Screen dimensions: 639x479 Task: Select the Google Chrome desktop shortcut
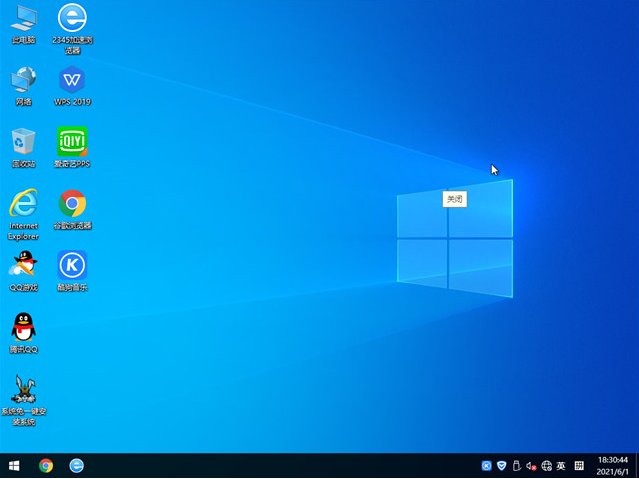72,204
